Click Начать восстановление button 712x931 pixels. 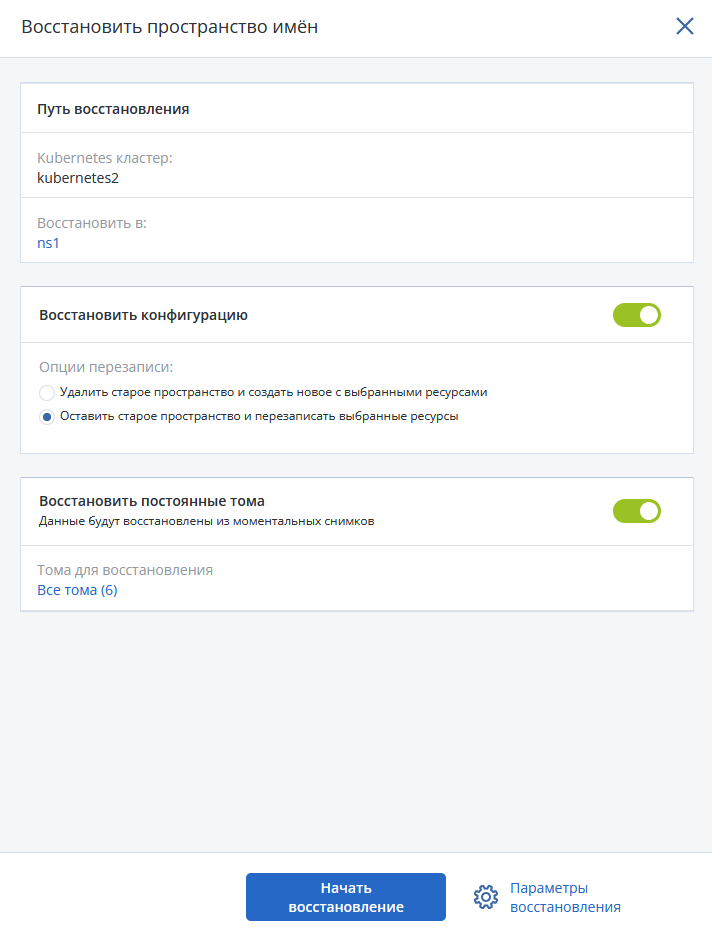(346, 897)
